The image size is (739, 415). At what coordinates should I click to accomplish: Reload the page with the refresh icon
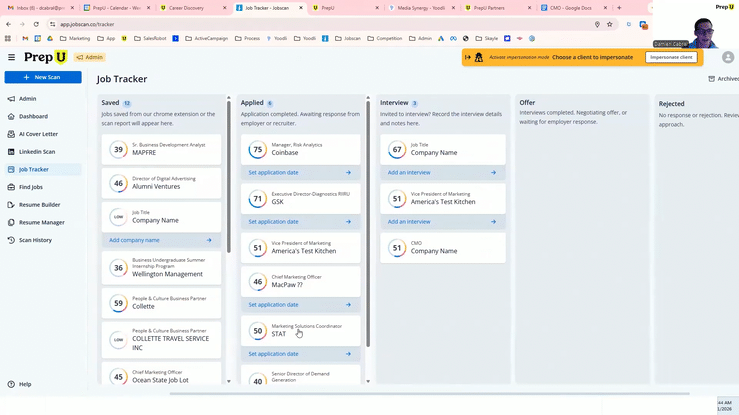[36, 24]
